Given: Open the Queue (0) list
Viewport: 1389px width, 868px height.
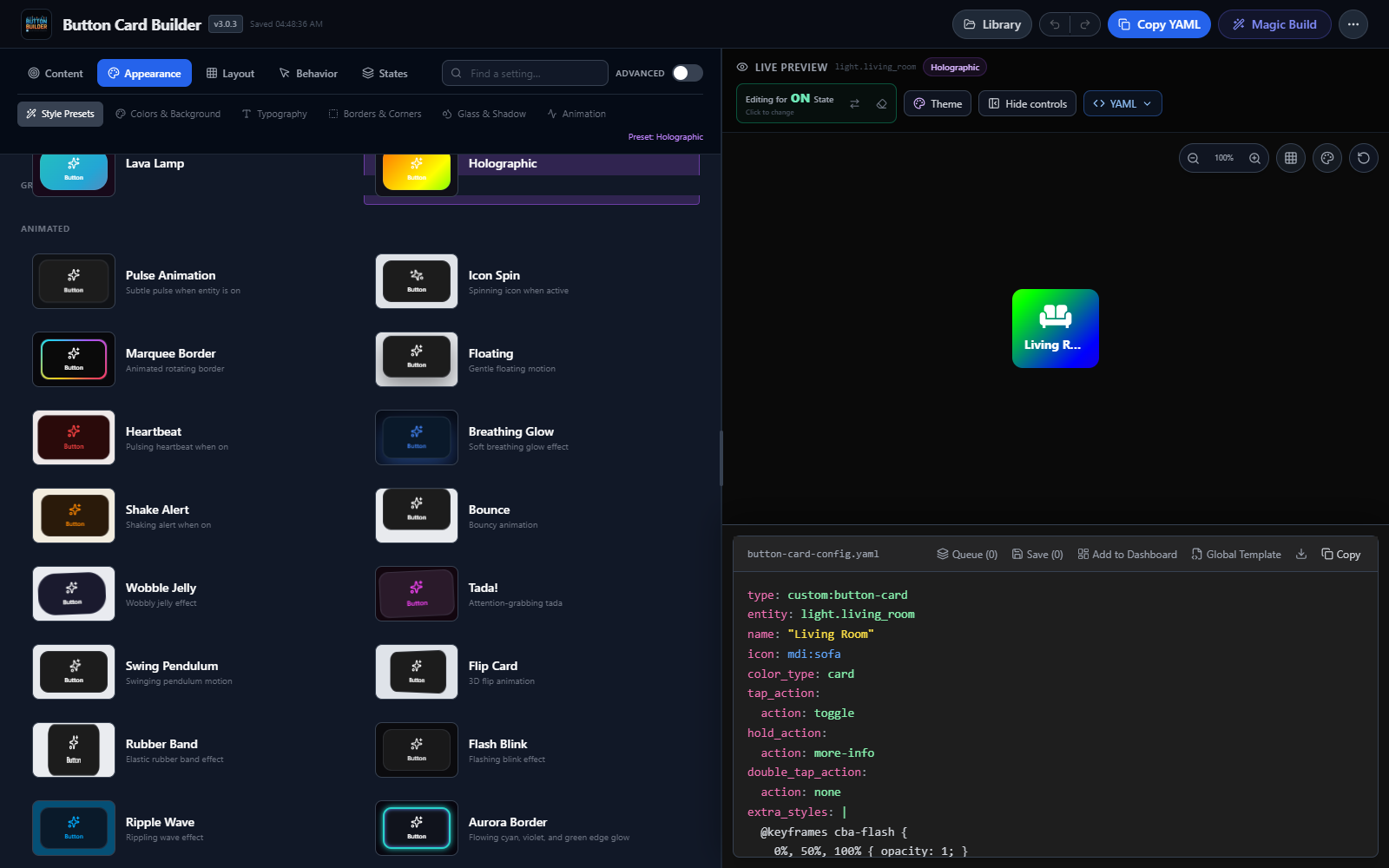Looking at the screenshot, I should 967,554.
